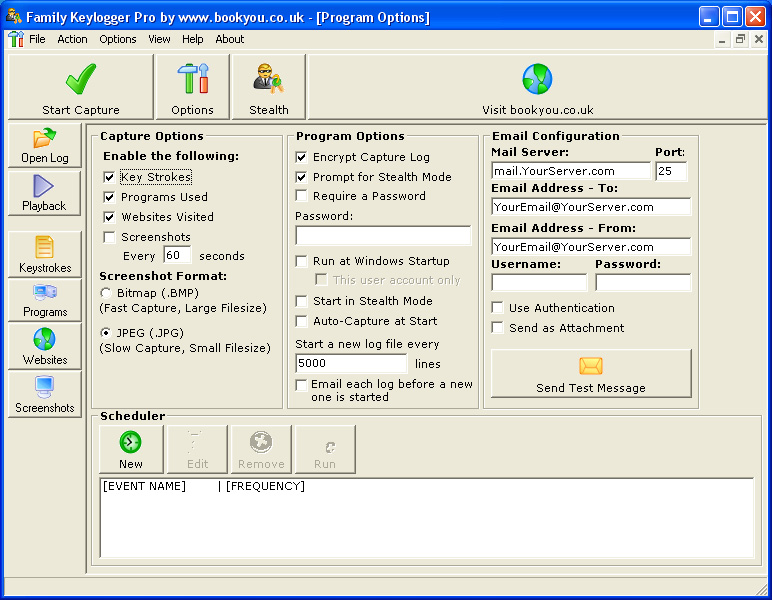Click the Mail Server input field
This screenshot has width=772, height=600.
570,171
